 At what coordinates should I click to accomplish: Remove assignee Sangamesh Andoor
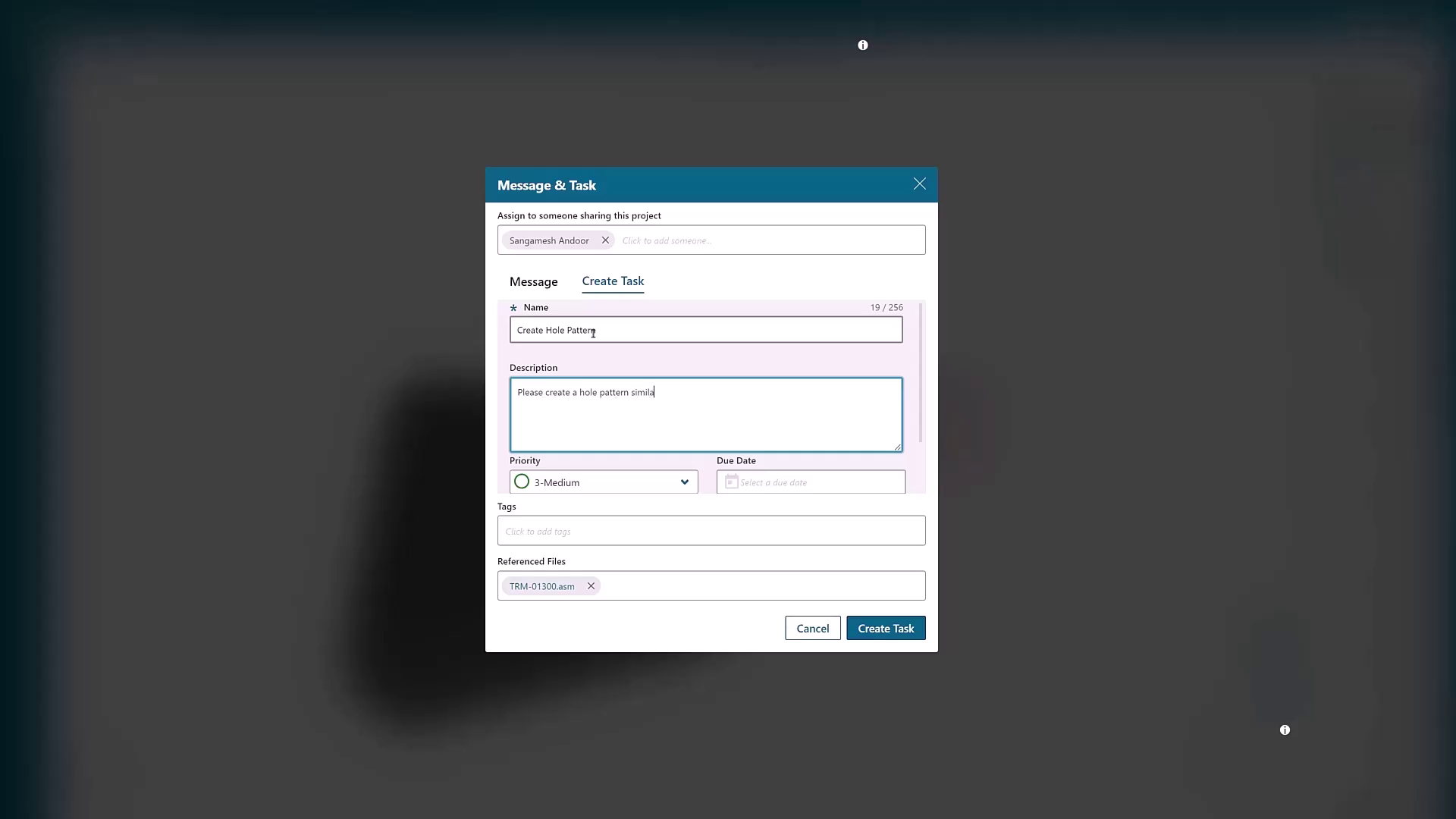pos(604,240)
